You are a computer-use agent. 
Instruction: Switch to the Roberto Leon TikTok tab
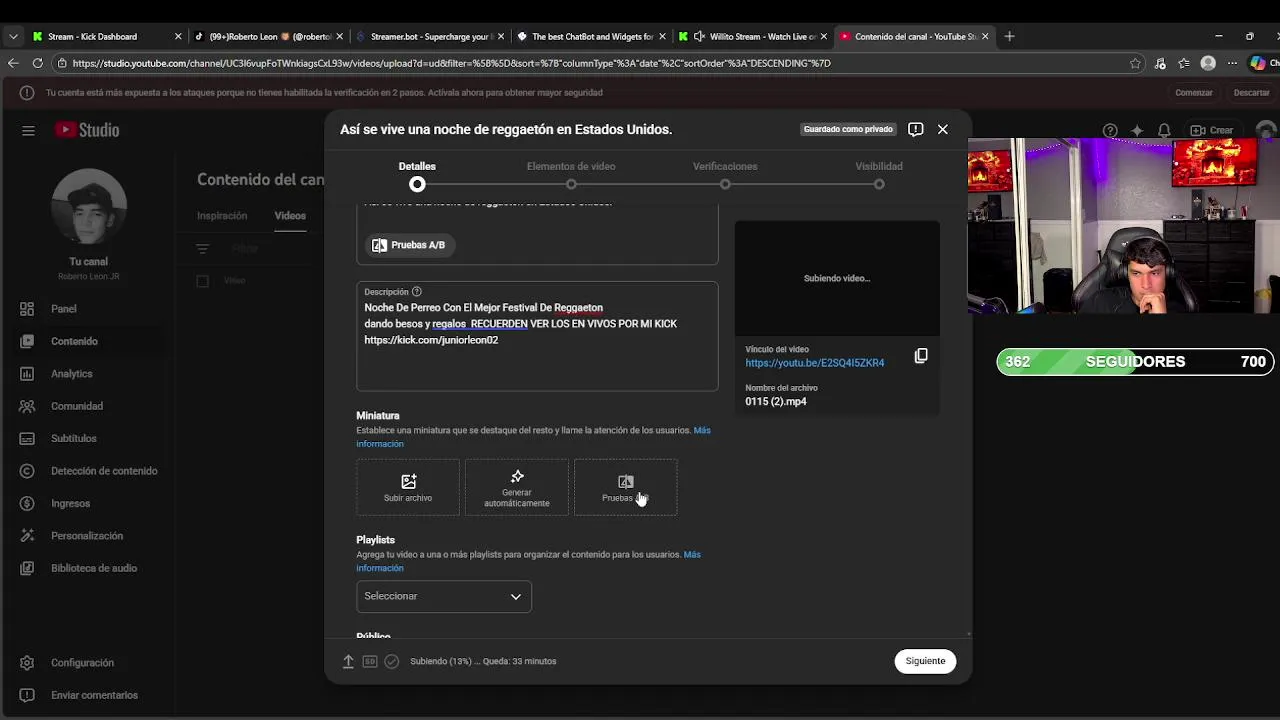pos(267,36)
